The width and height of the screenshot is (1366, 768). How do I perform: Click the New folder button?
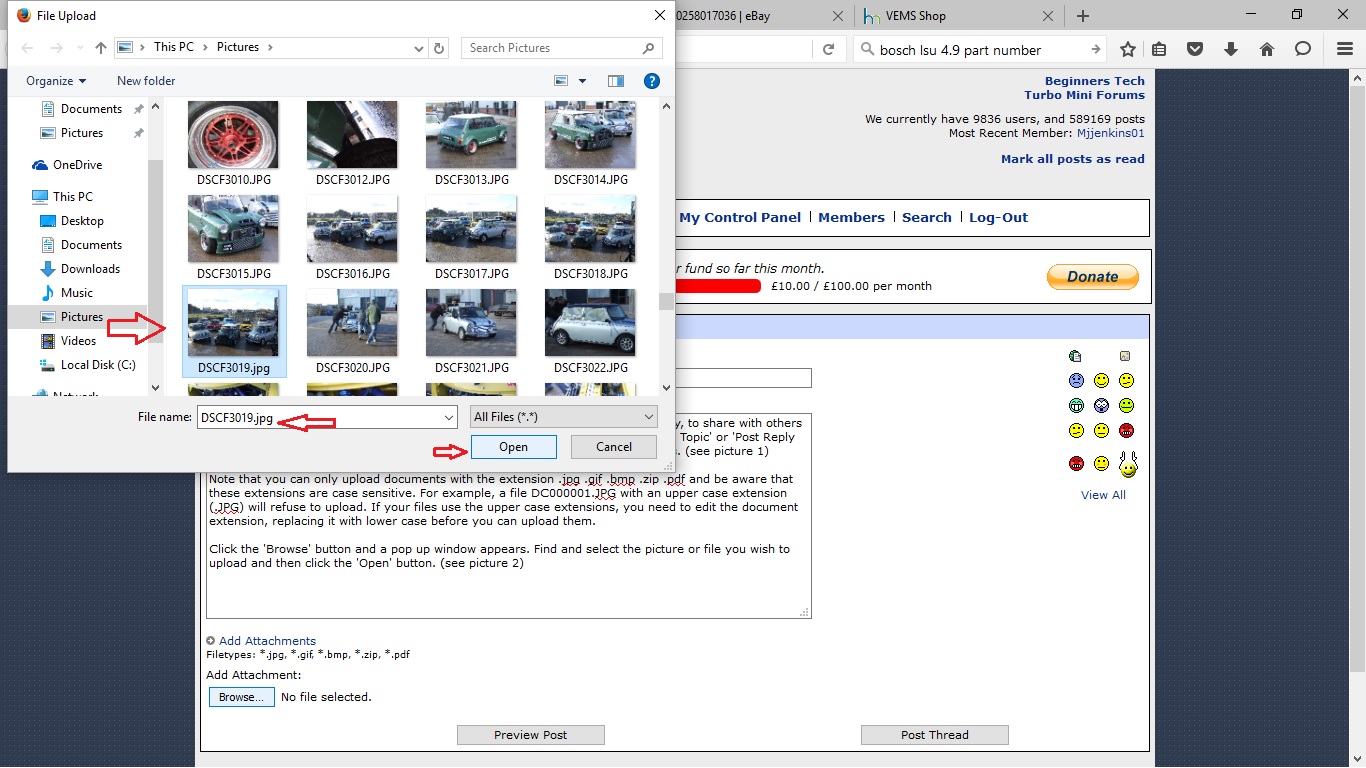[x=146, y=81]
